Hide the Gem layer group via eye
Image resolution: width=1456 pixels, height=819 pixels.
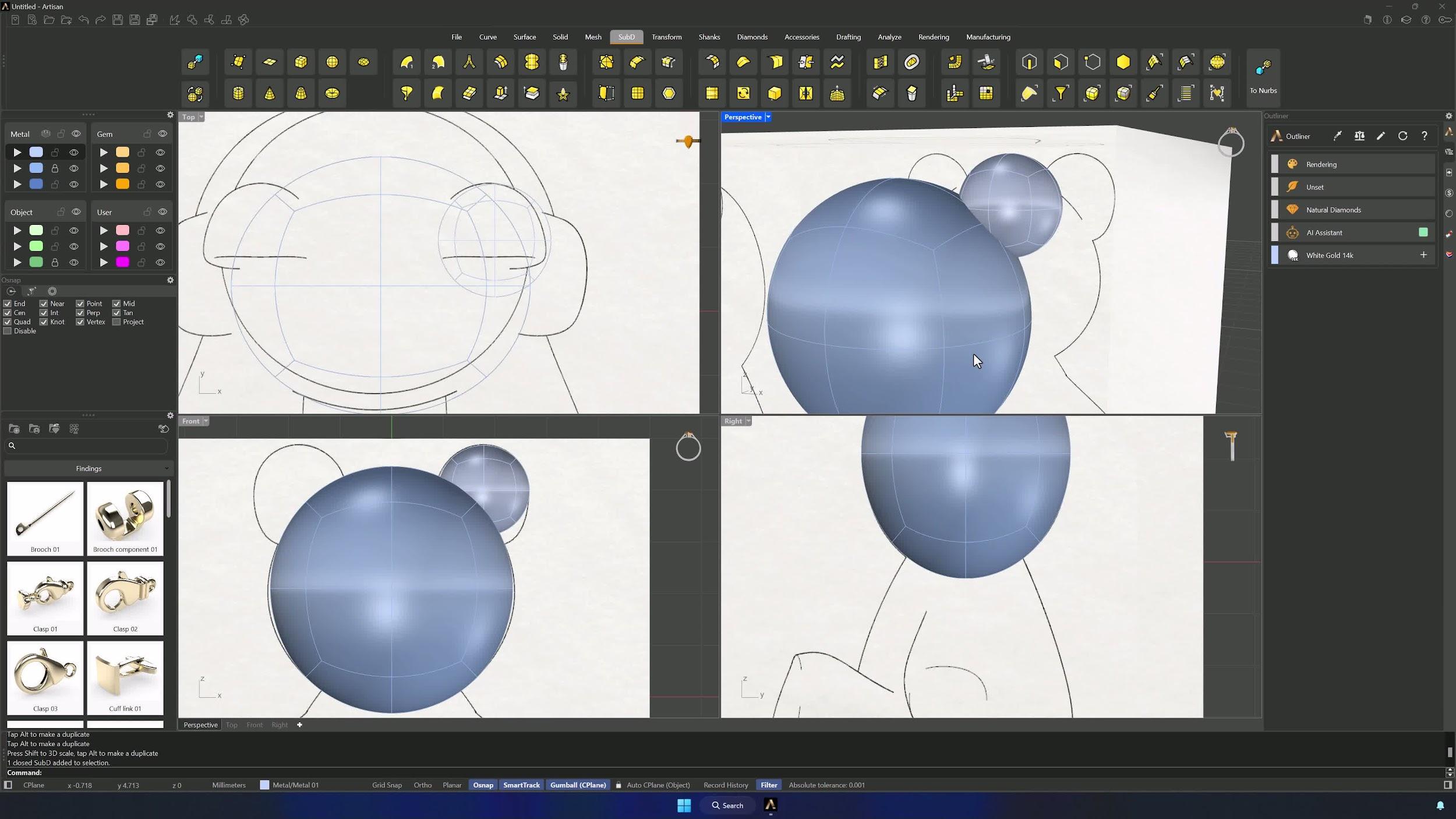(162, 133)
